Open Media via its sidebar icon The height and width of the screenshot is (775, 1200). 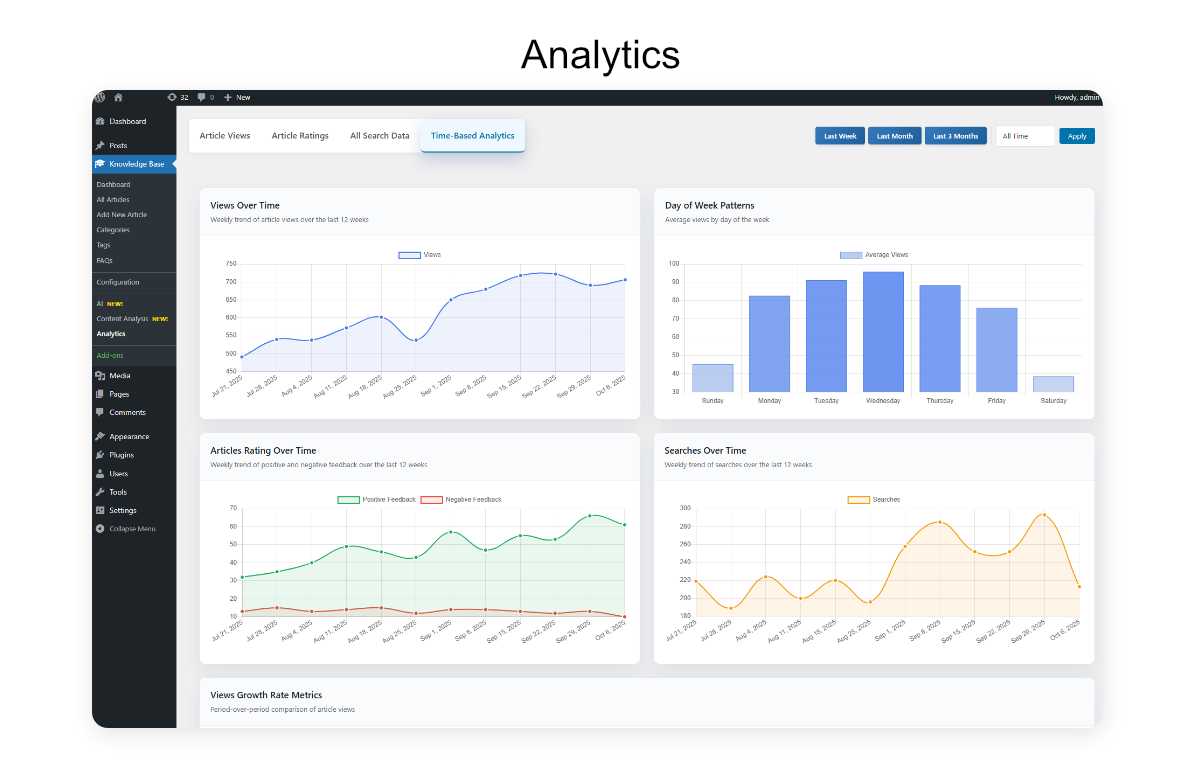101,375
